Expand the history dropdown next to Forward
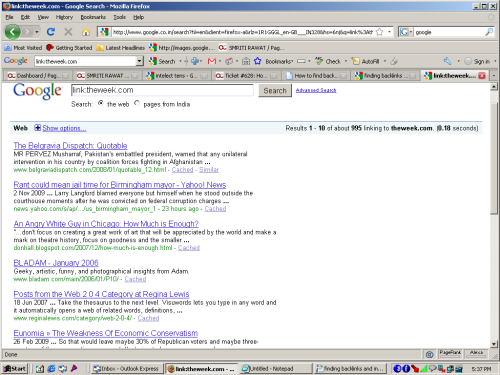The image size is (500, 375). click(x=37, y=32)
